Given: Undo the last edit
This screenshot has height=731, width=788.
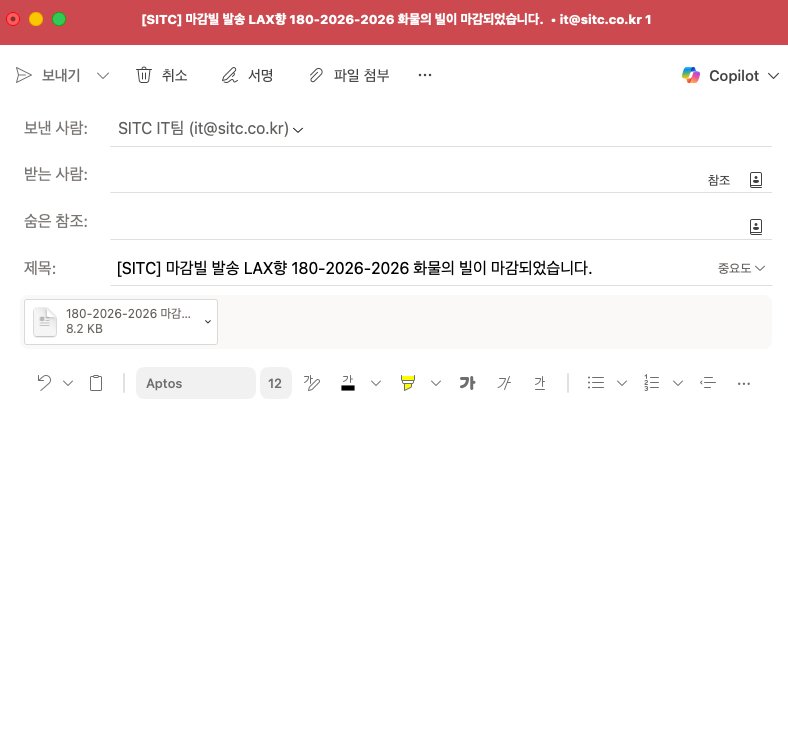Looking at the screenshot, I should (x=44, y=383).
